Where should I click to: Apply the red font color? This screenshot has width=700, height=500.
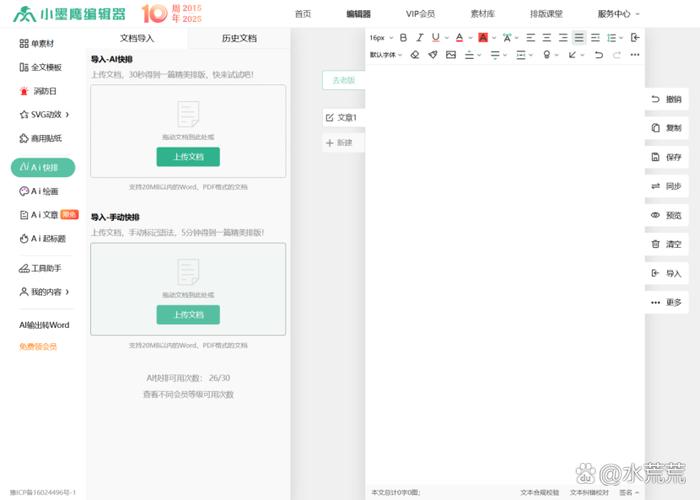click(x=459, y=38)
